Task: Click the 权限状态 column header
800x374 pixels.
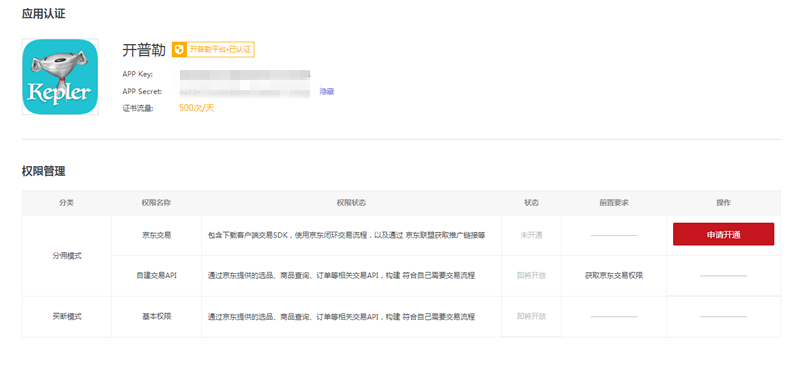Action: pyautogui.click(x=351, y=203)
